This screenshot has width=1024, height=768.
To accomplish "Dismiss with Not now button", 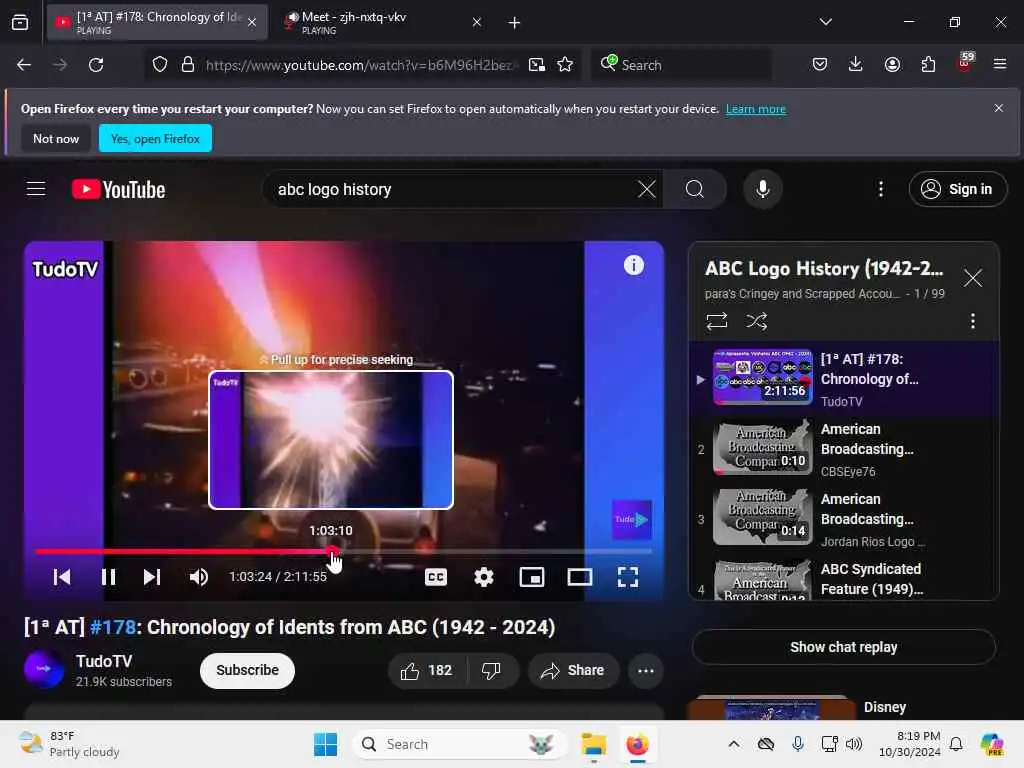I will [x=56, y=138].
